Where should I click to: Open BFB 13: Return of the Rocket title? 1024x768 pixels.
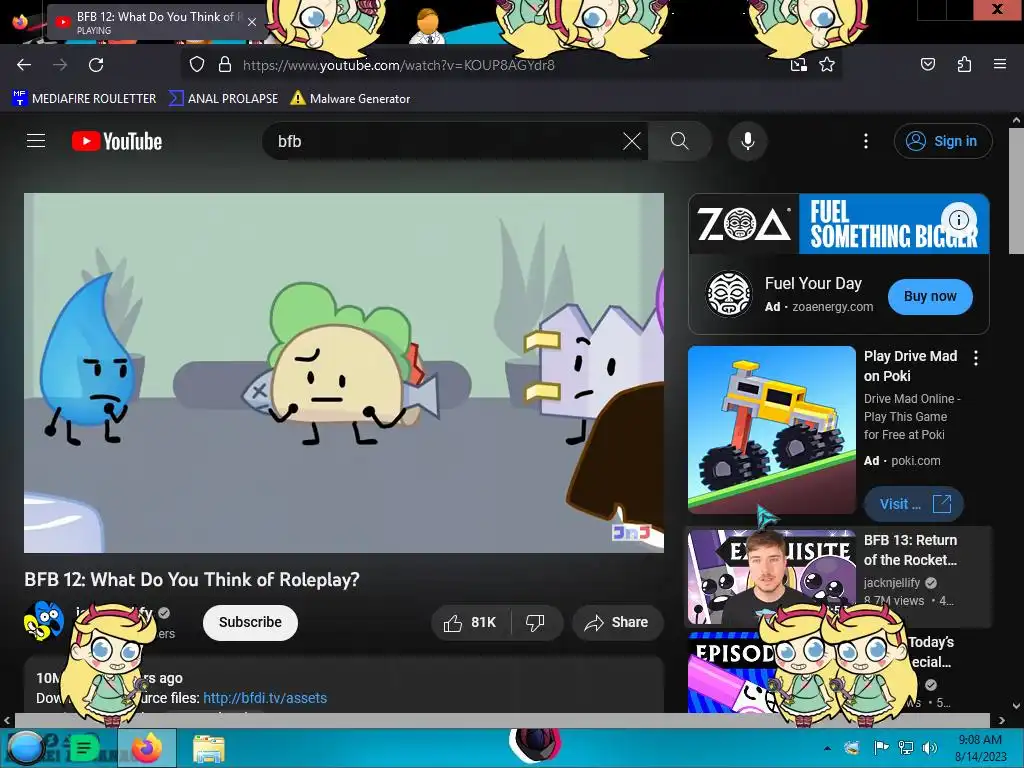910,550
